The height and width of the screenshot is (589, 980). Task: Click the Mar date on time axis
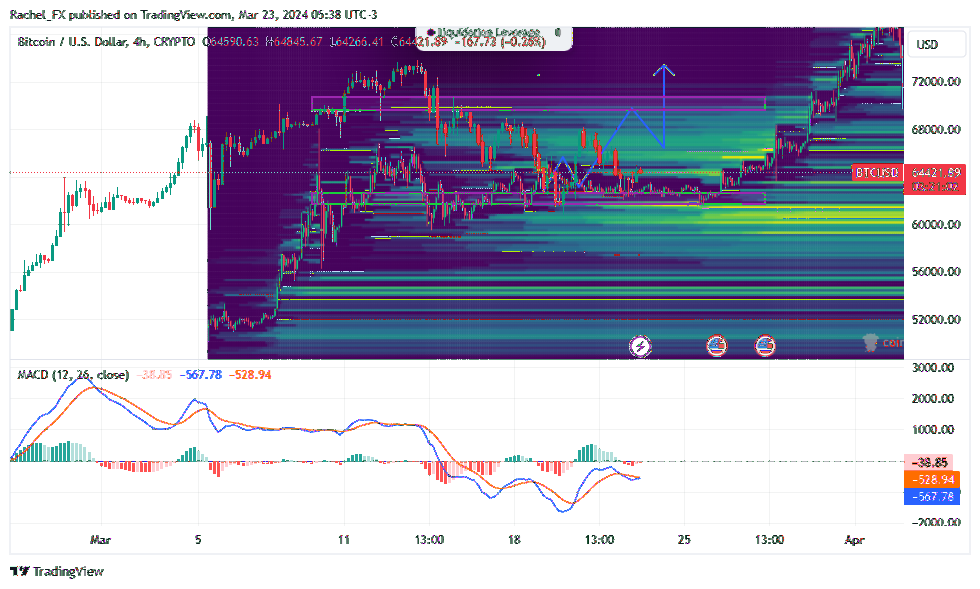100,540
